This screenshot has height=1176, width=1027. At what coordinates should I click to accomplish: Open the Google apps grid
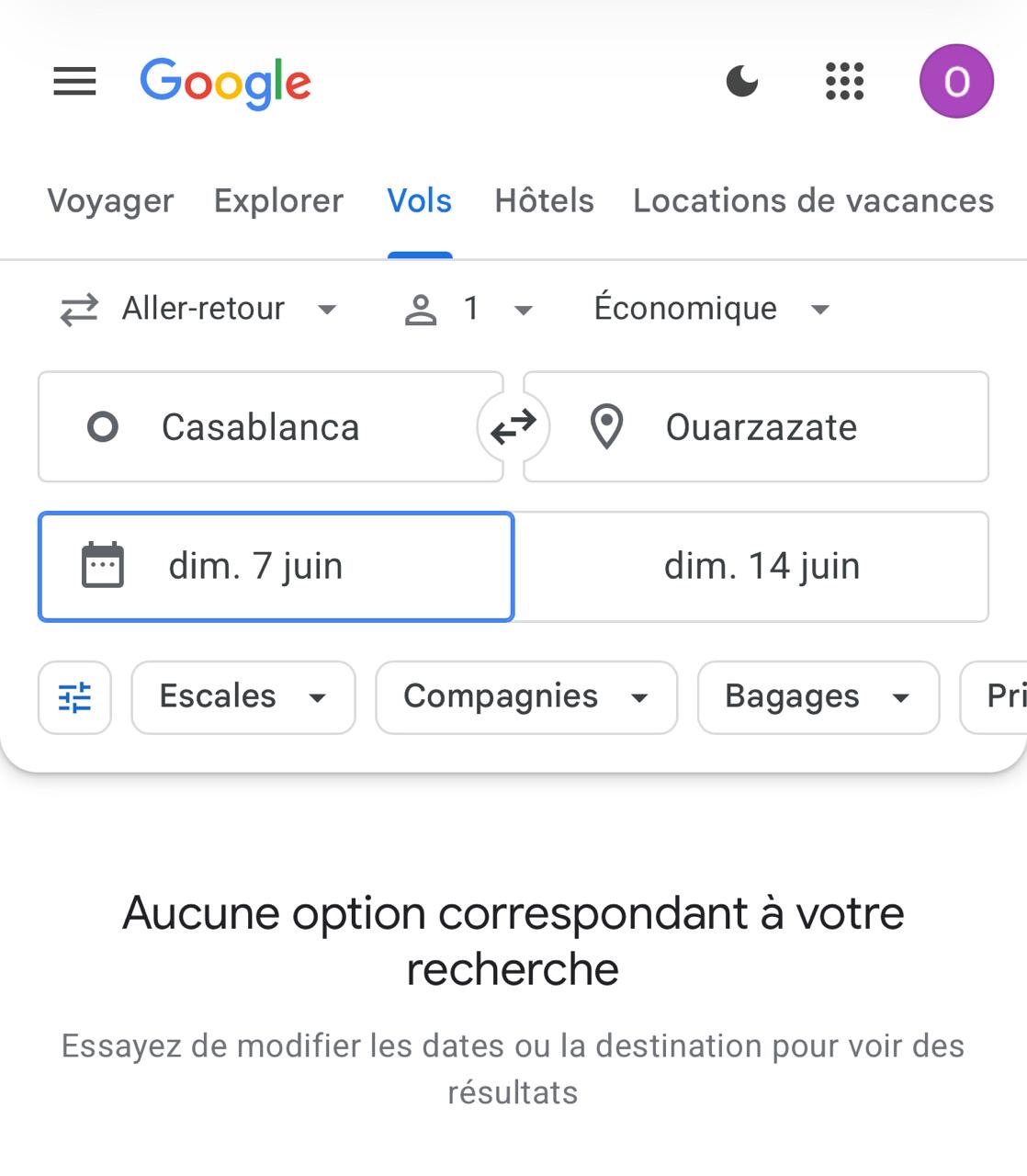pyautogui.click(x=844, y=82)
